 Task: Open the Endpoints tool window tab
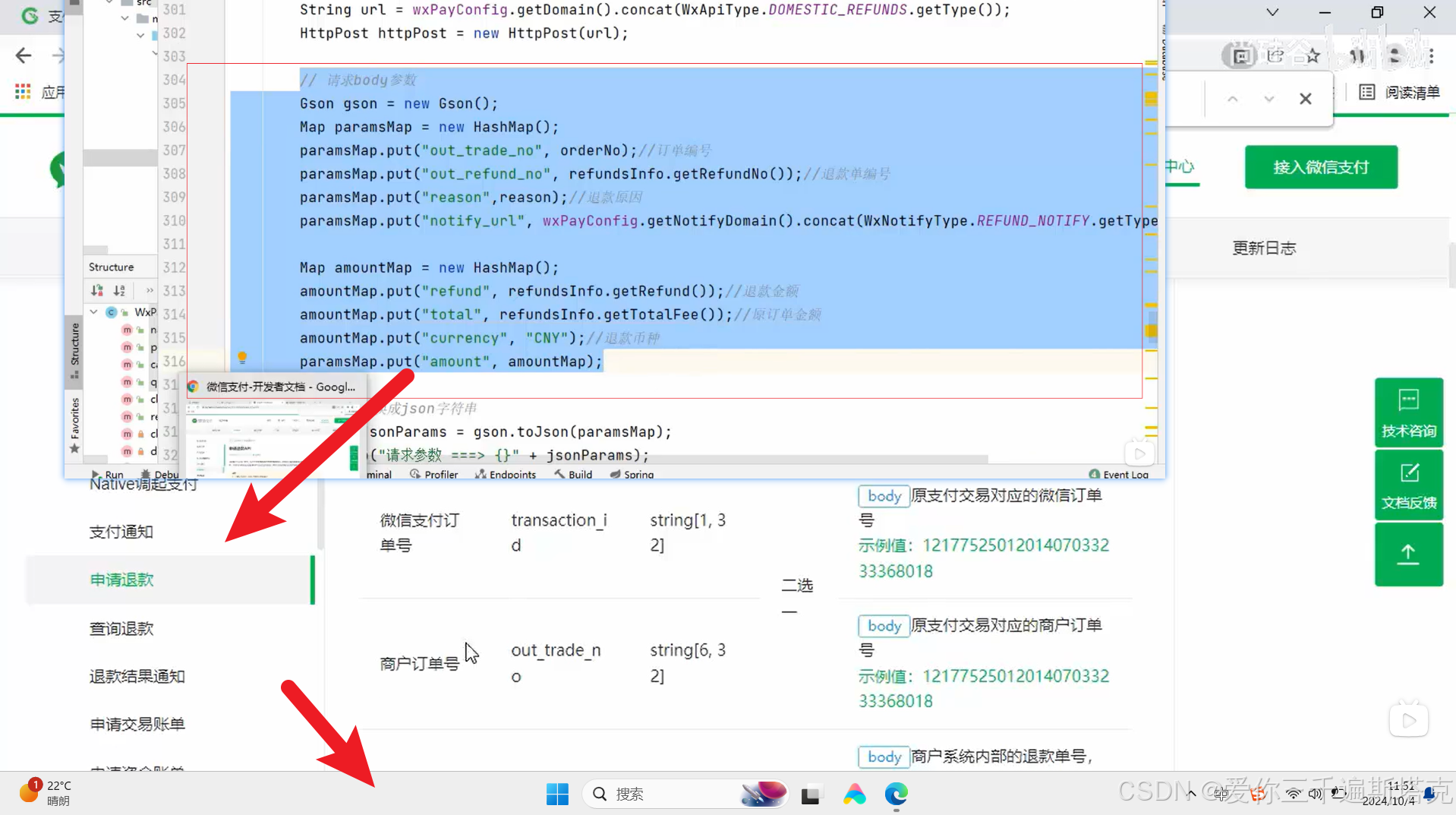[x=506, y=474]
